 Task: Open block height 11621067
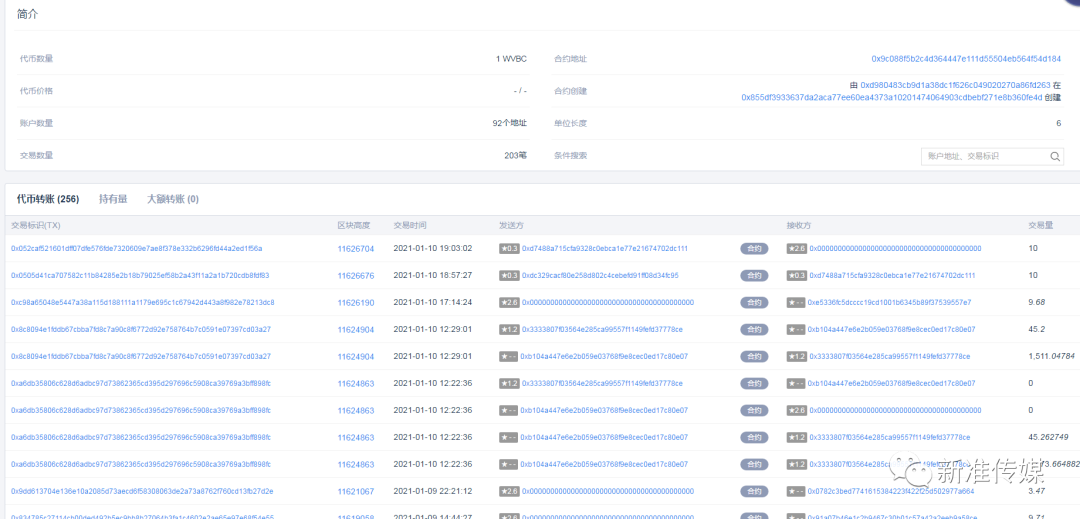356,491
